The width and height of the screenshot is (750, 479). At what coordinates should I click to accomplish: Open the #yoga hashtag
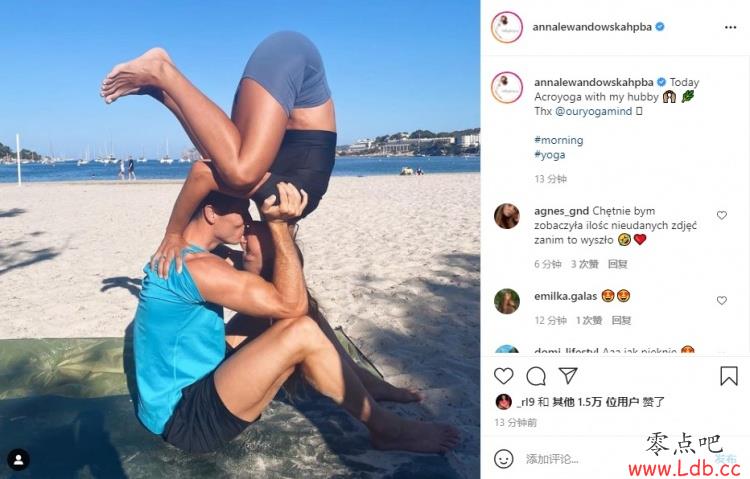[x=550, y=155]
